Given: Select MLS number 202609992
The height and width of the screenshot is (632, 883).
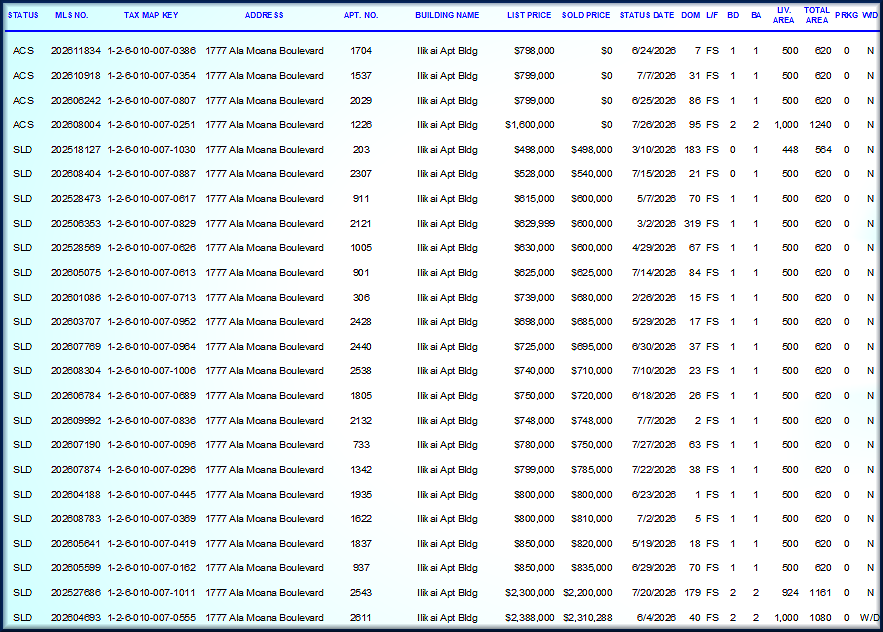Looking at the screenshot, I should click(75, 420).
